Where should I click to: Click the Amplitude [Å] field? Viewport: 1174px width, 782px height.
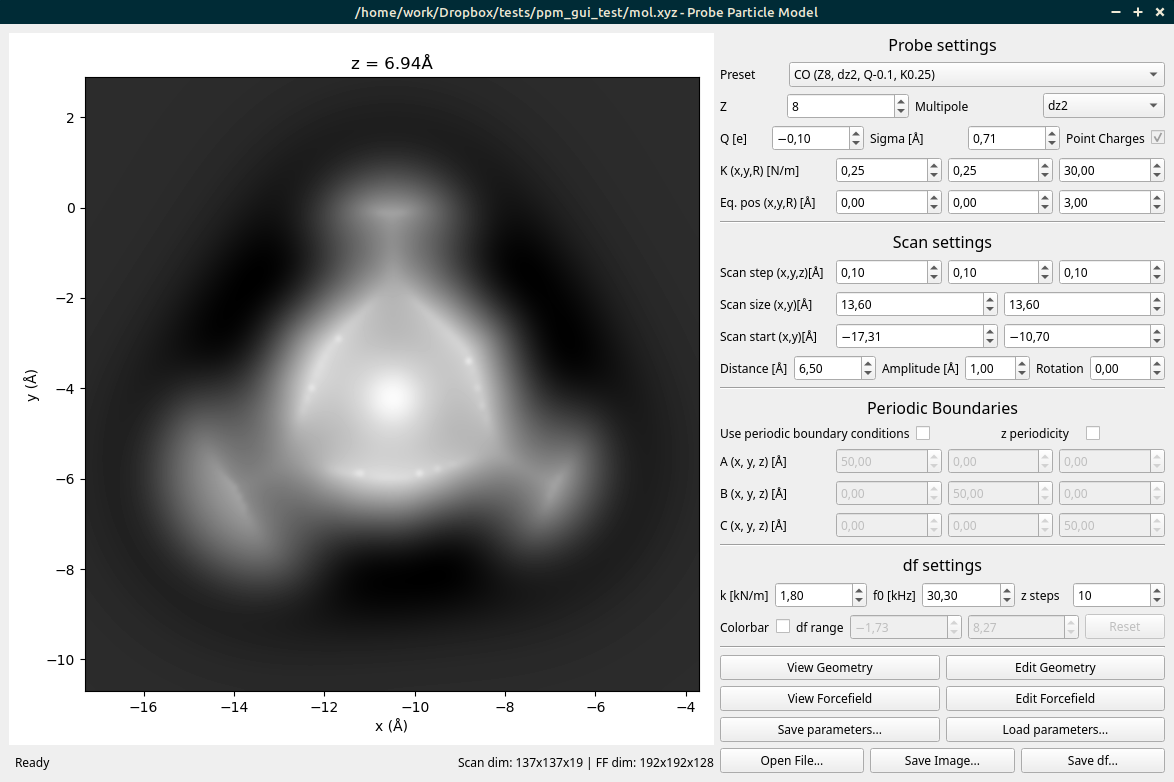tap(990, 368)
